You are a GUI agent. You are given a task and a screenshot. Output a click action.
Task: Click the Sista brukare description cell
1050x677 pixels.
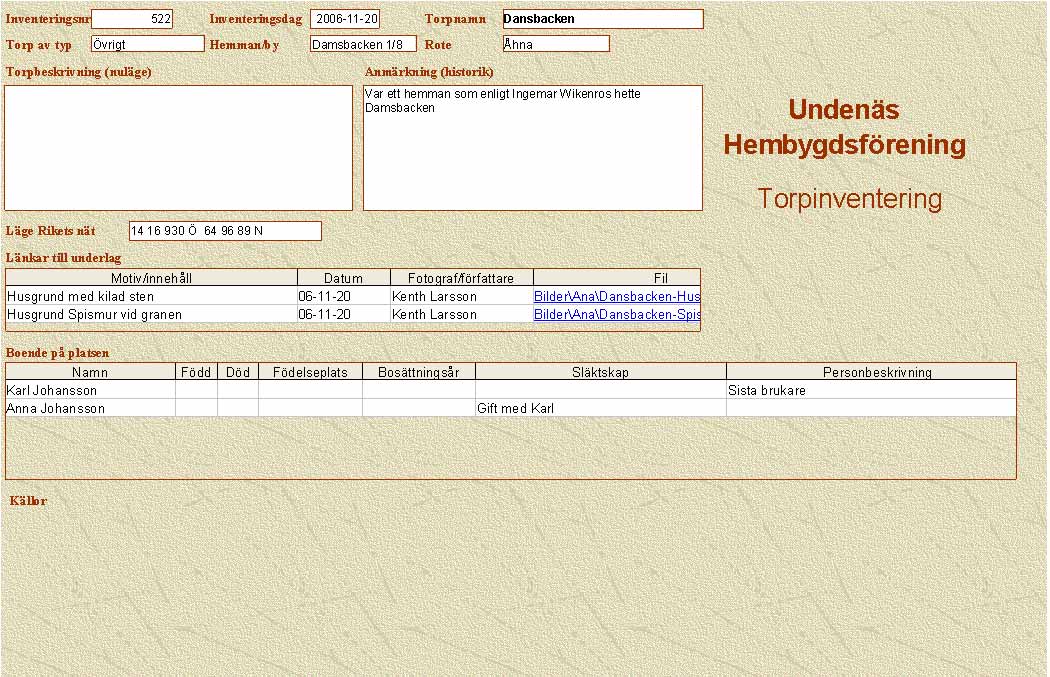tap(870, 391)
